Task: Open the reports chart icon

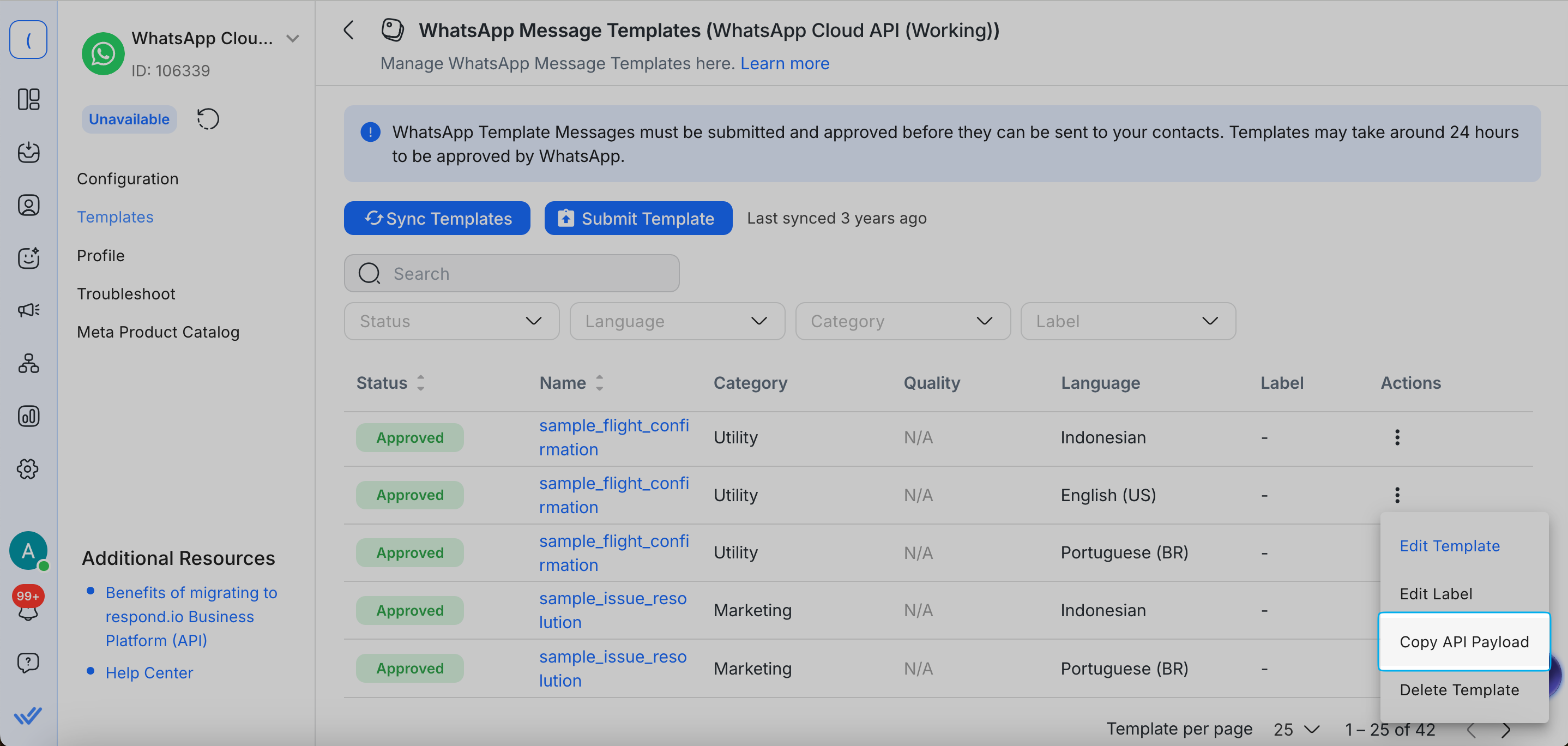Action: tap(28, 417)
